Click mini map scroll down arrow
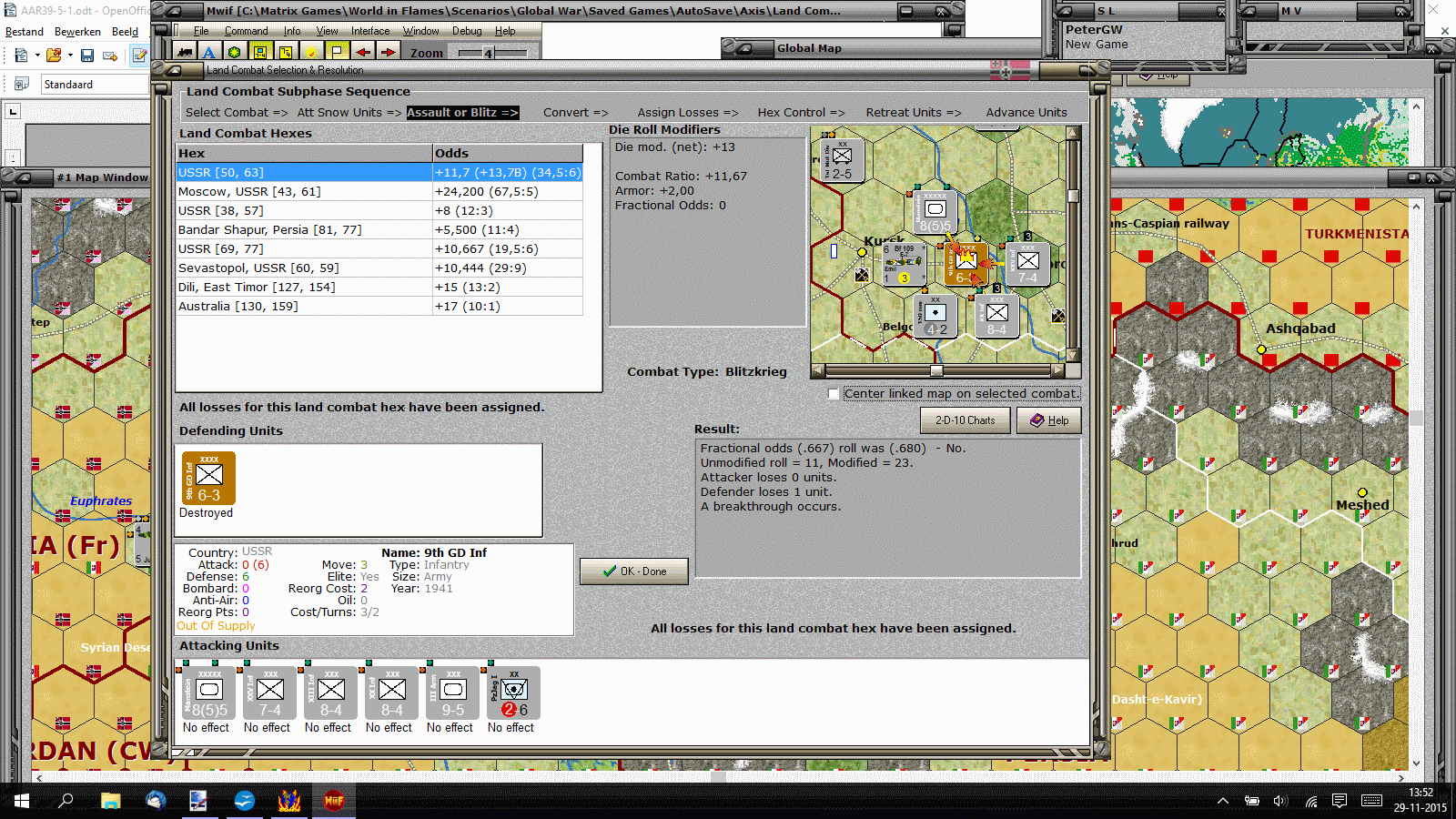This screenshot has width=1456, height=819. click(1073, 356)
